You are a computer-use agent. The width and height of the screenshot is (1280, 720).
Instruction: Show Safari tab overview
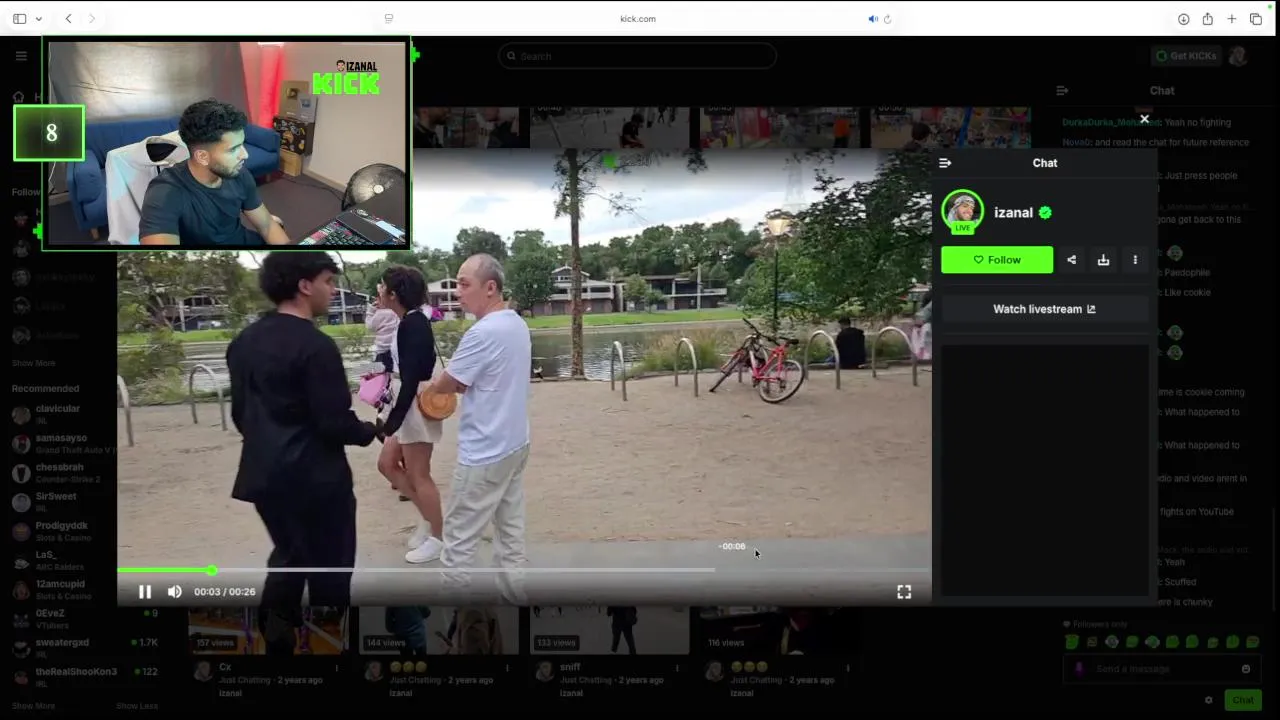click(1256, 19)
